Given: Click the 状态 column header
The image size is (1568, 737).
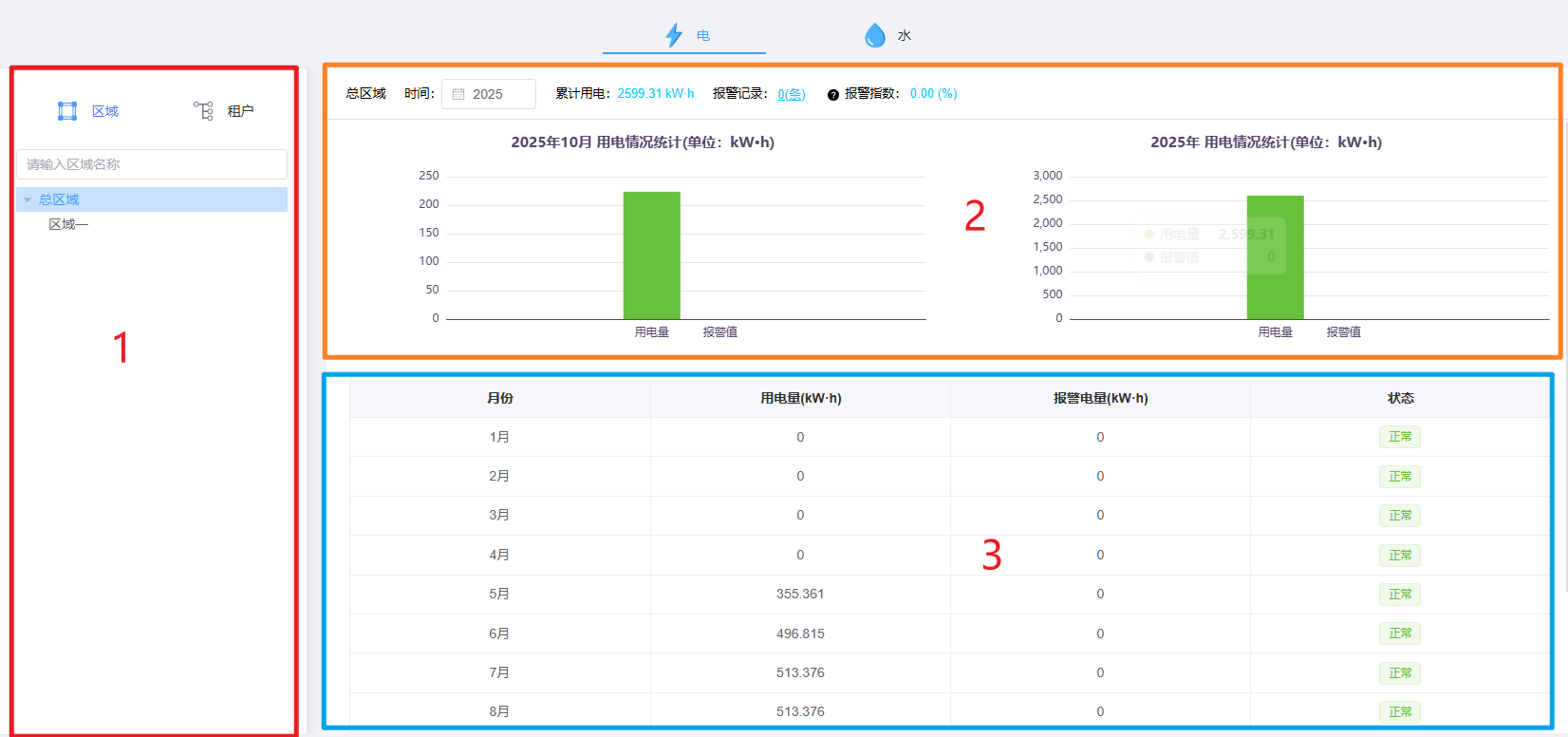Looking at the screenshot, I should 1401,398.
